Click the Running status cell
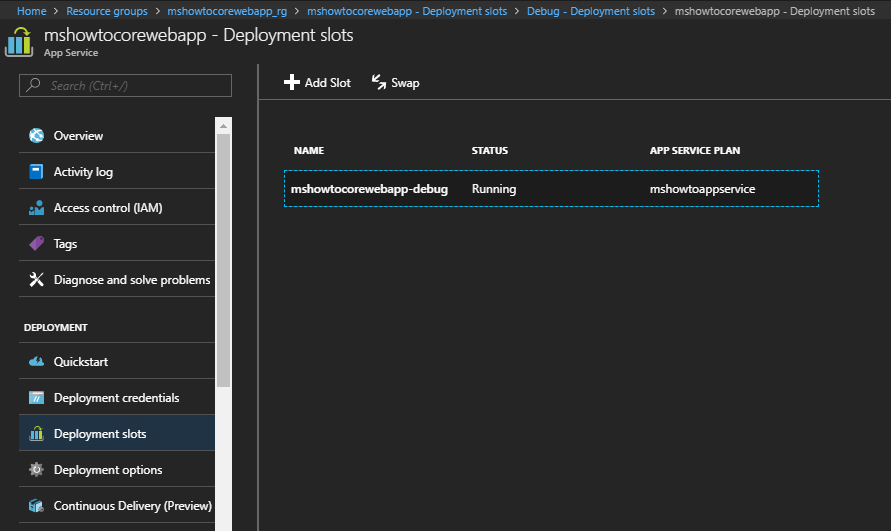 point(494,189)
